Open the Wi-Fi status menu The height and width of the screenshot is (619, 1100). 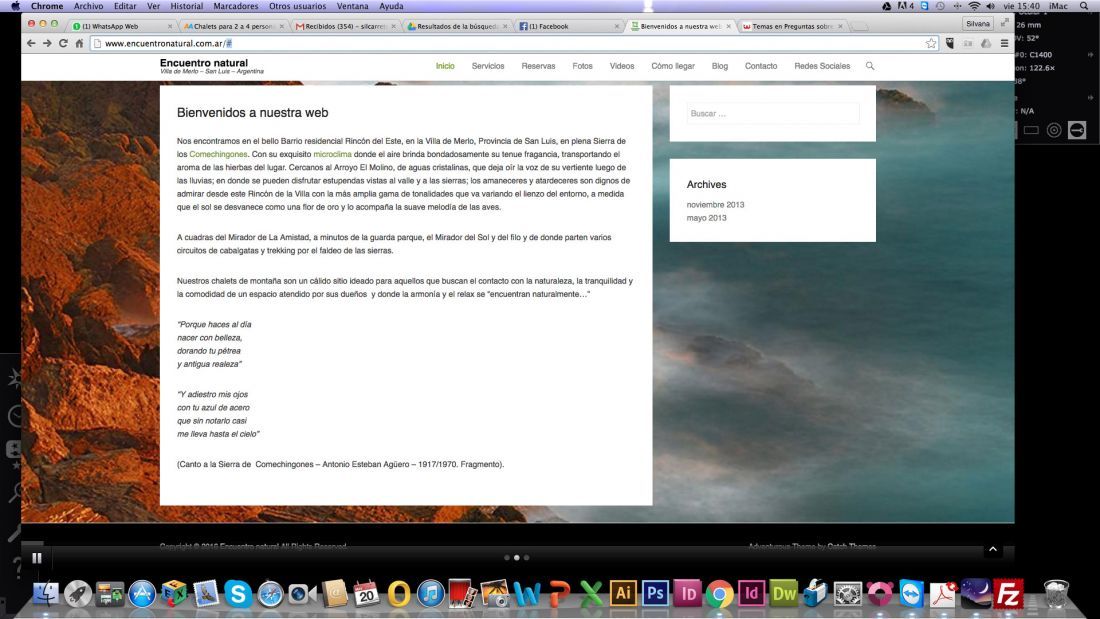coord(974,6)
